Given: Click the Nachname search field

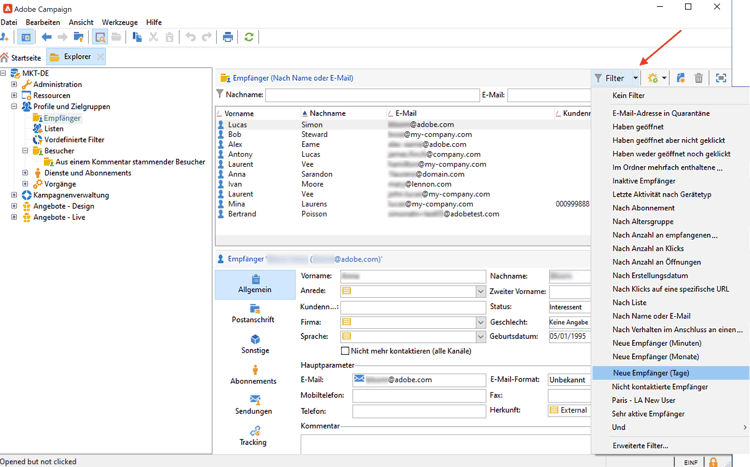Looking at the screenshot, I should pyautogui.click(x=372, y=95).
